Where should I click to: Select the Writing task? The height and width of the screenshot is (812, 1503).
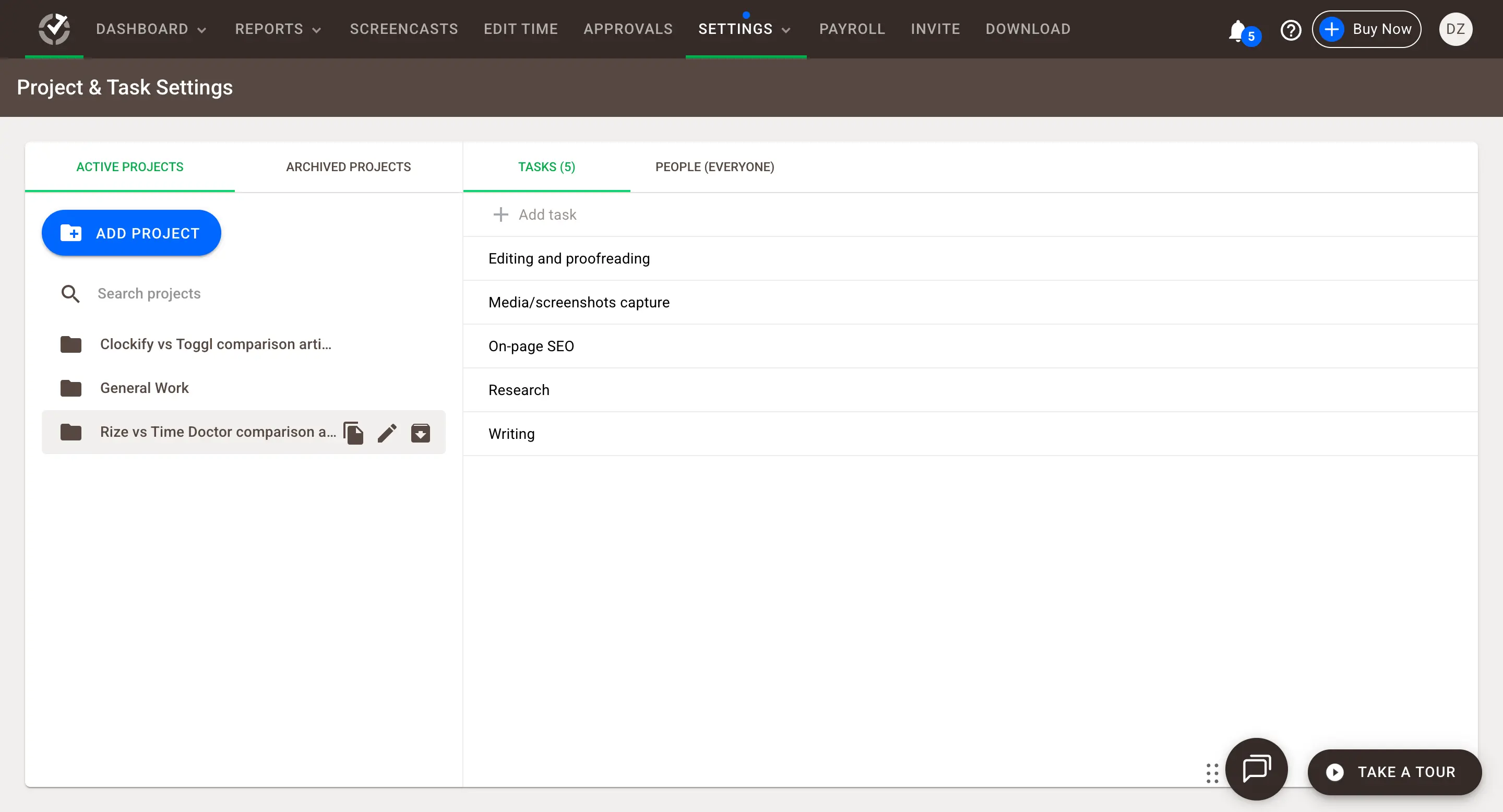pos(970,434)
